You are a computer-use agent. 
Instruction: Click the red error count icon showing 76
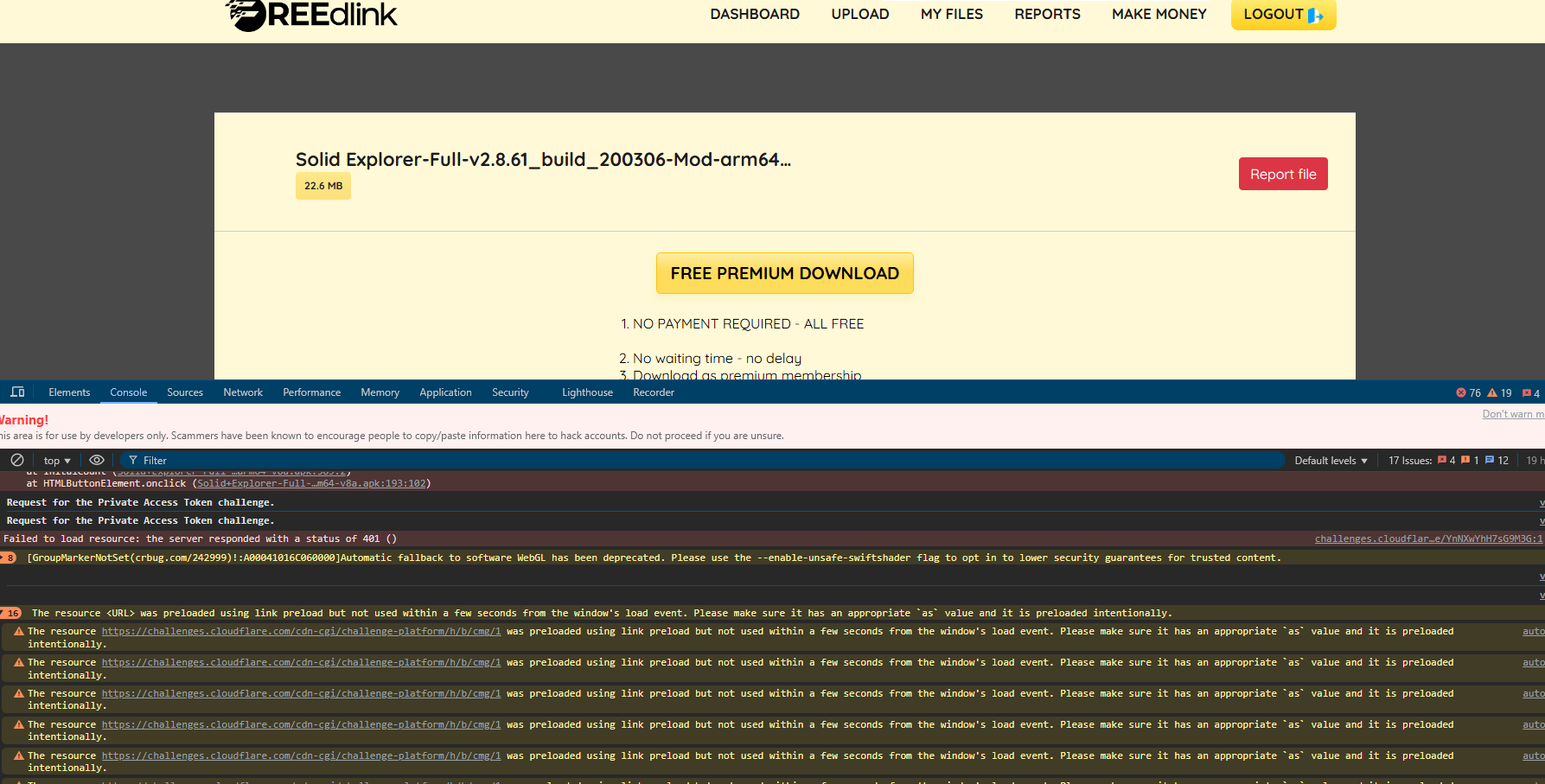[x=1461, y=392]
